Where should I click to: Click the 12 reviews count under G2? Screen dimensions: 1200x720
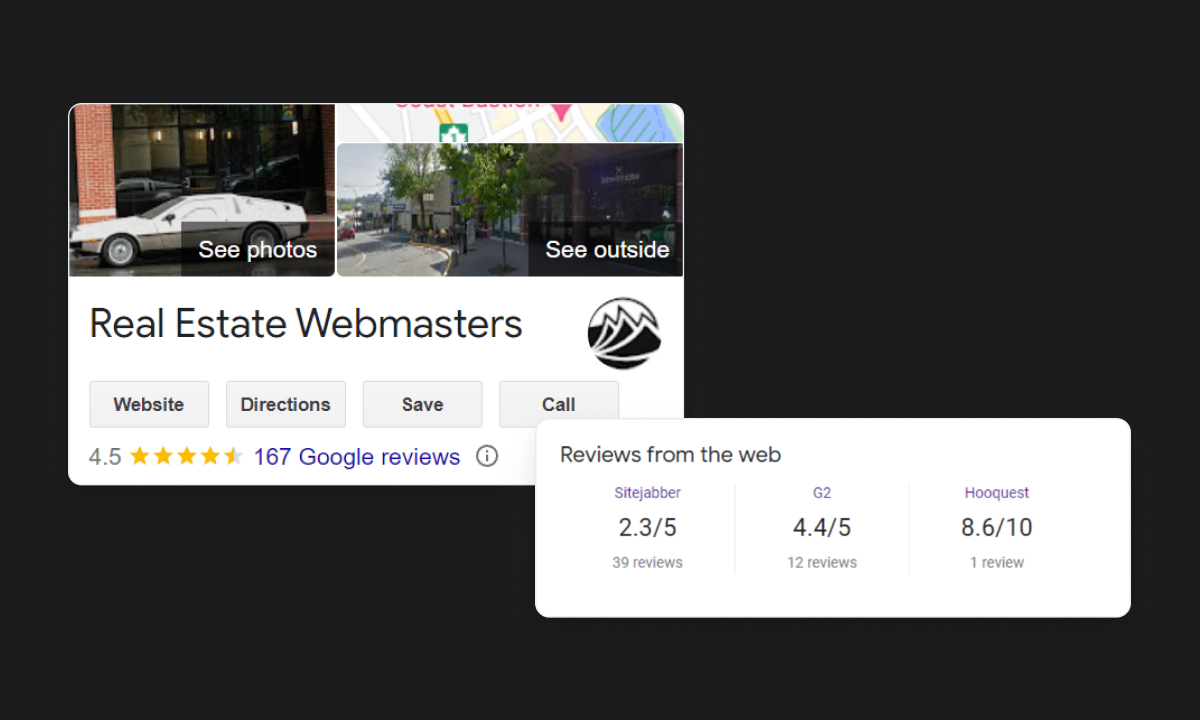[822, 563]
